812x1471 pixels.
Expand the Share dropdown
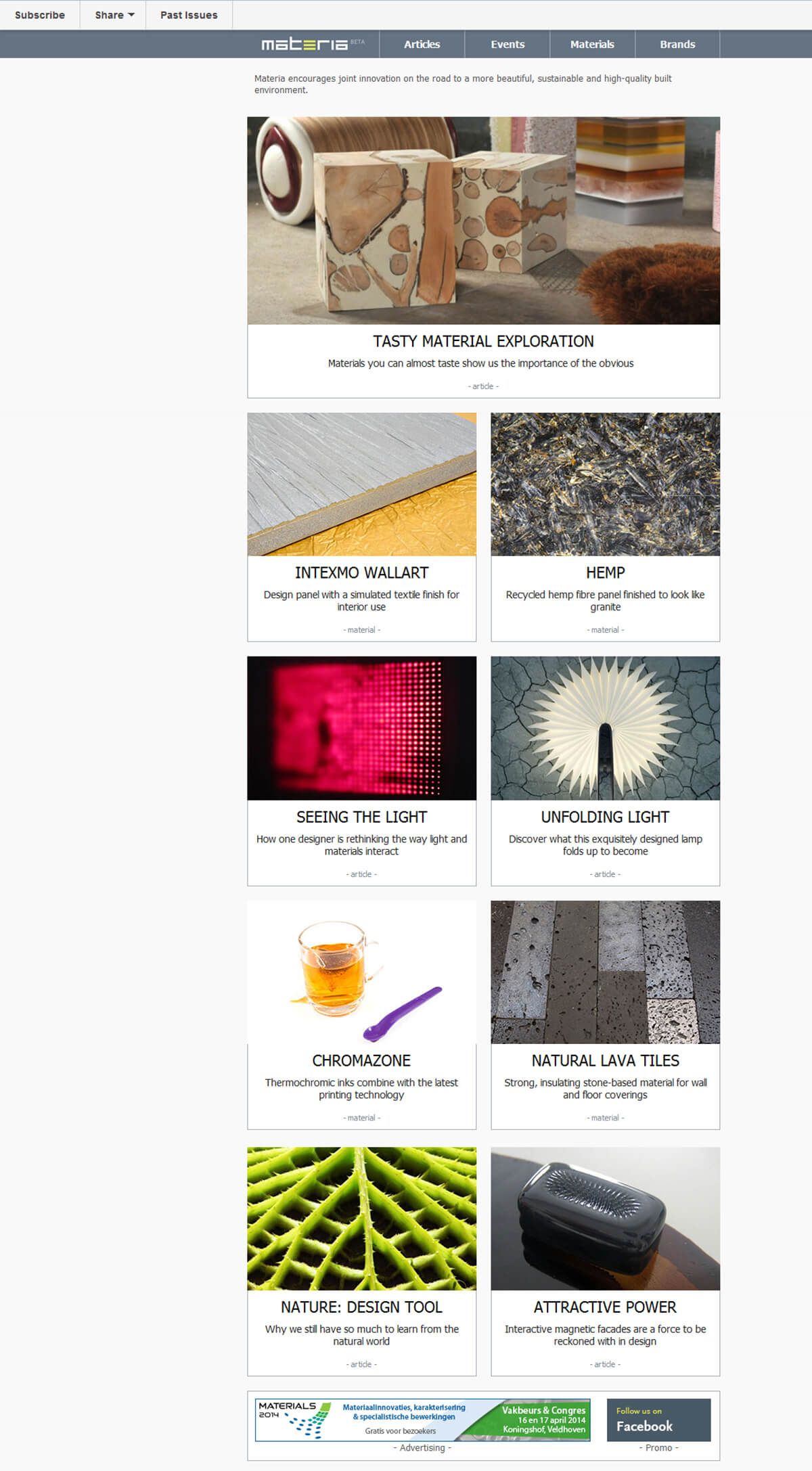tap(114, 15)
